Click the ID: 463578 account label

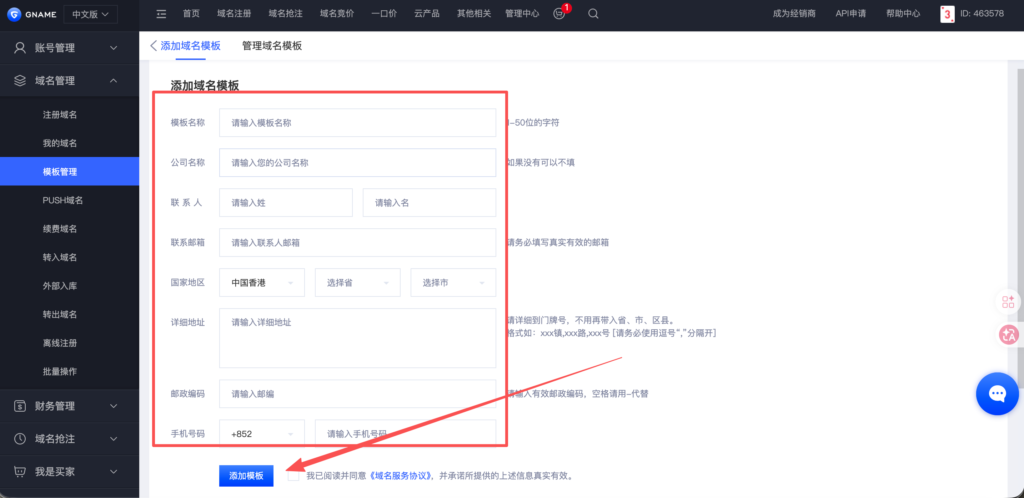982,14
